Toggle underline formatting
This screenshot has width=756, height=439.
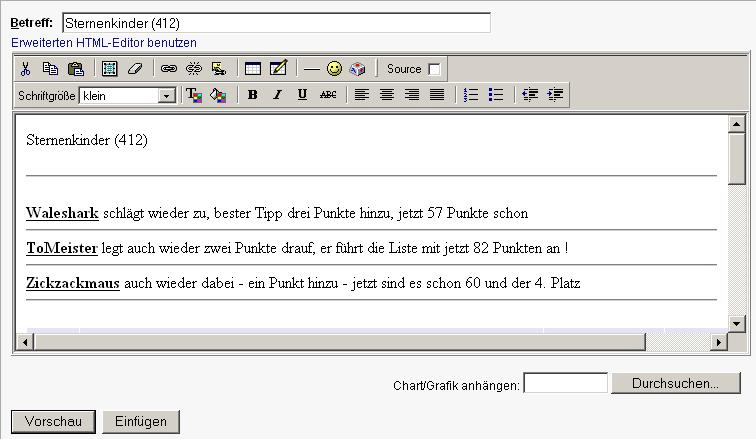[302, 95]
